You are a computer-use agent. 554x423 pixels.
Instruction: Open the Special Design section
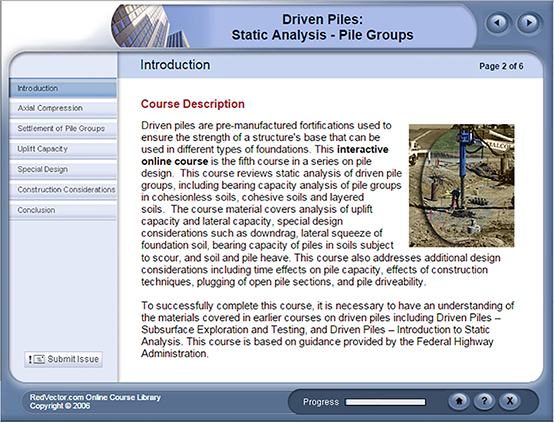(x=63, y=169)
